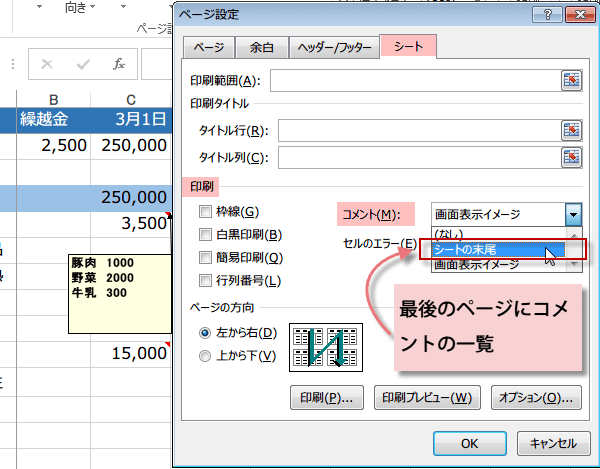Toggle the 白黒印刷 checkbox
This screenshot has width=600, height=469.
pos(206,235)
